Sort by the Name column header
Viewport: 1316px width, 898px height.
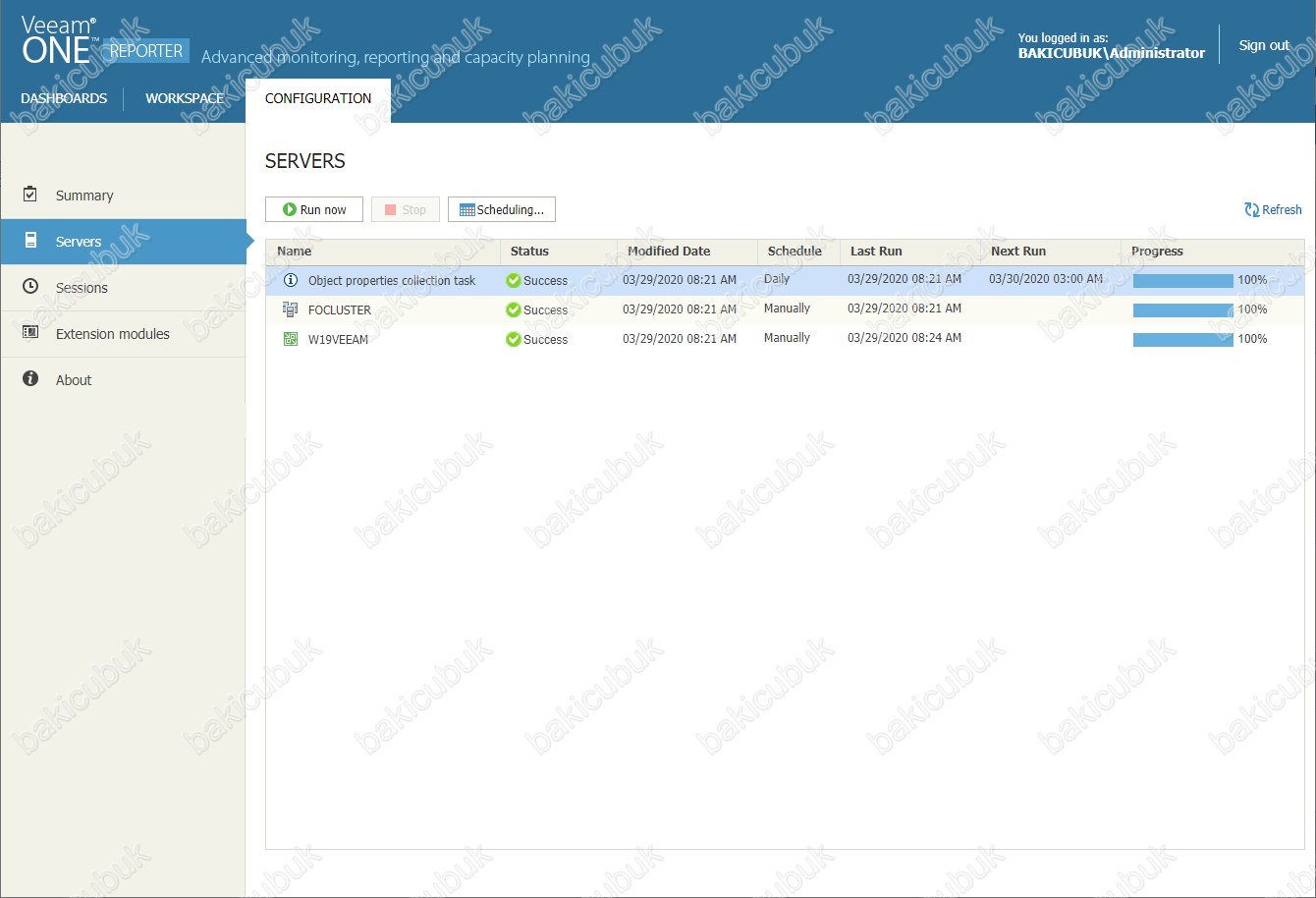[x=295, y=252]
